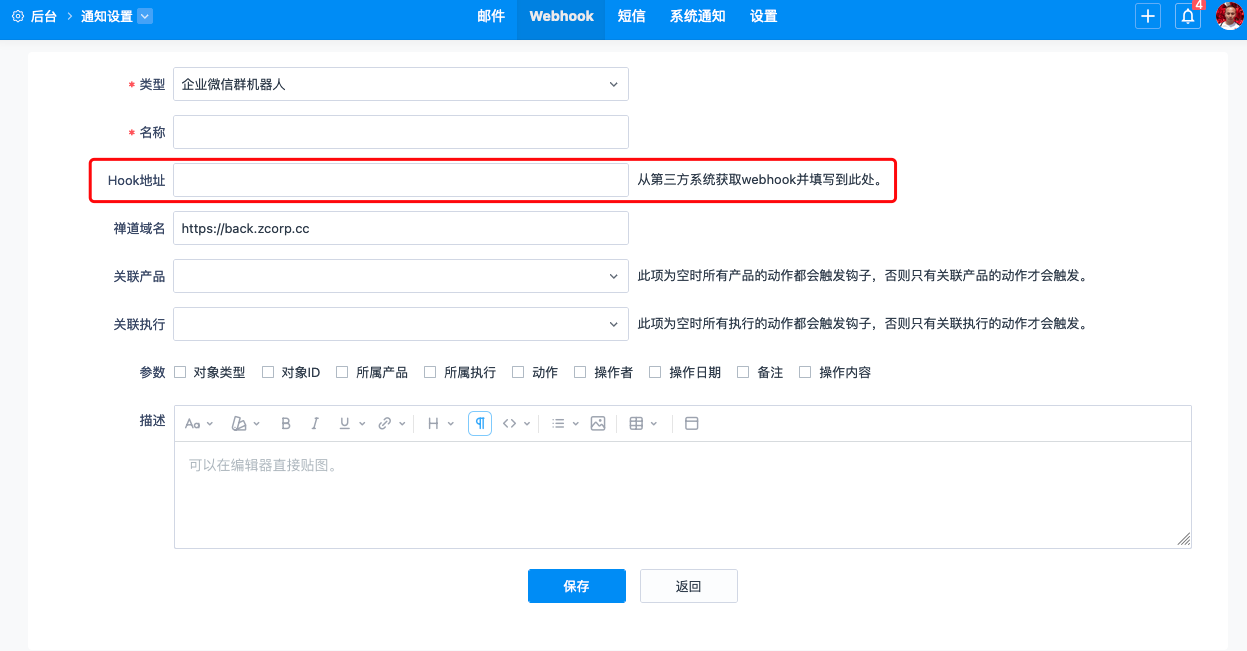Switch to the 邮件 tab

pos(491,17)
